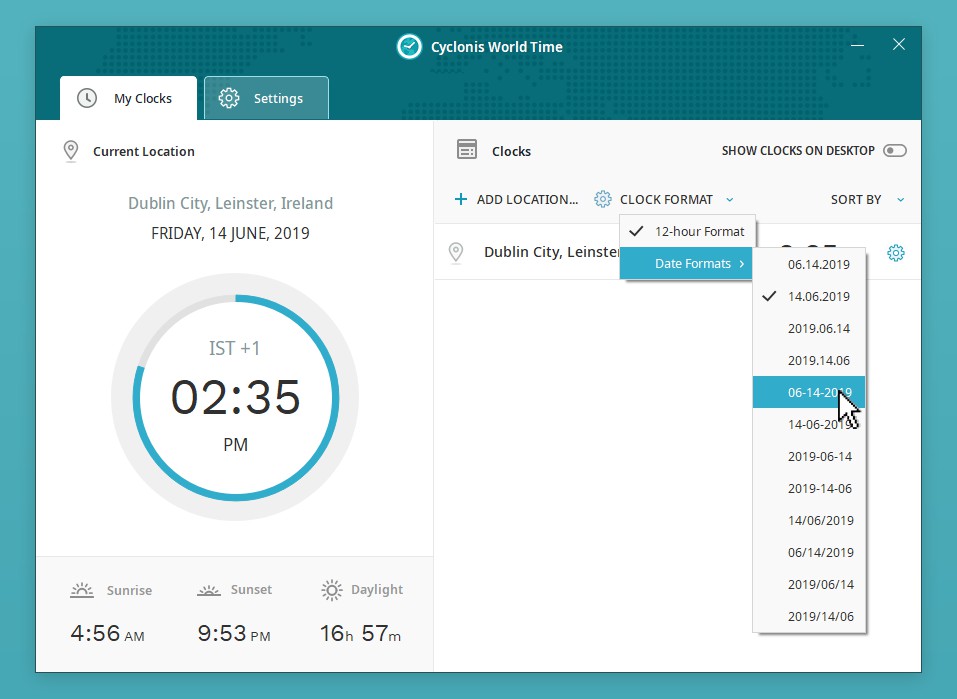Screen dimensions: 957x699
Task: Open the Dublin City clock gear settings
Action: point(896,253)
